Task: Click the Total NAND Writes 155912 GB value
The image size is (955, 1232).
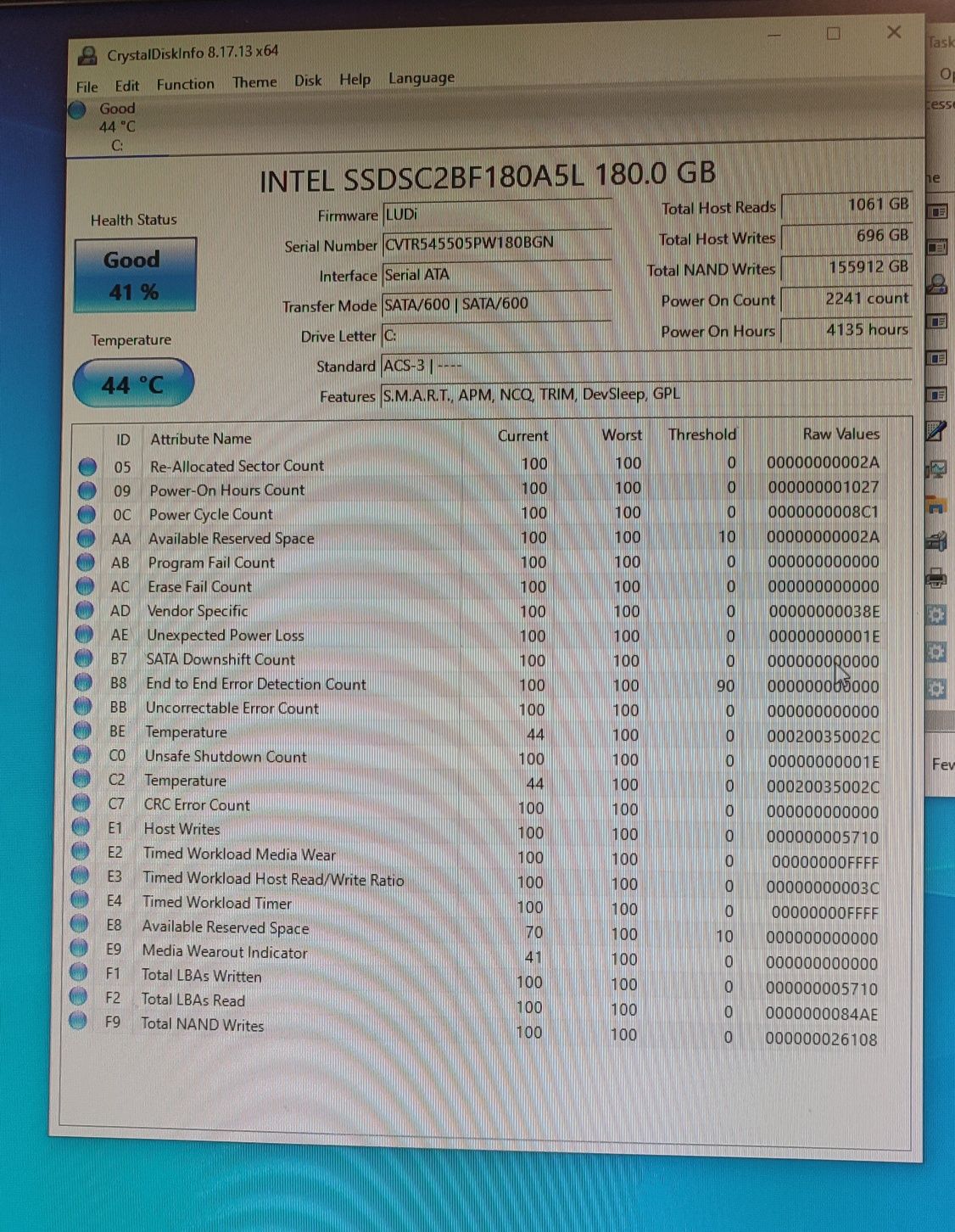Action: pyautogui.click(x=846, y=267)
